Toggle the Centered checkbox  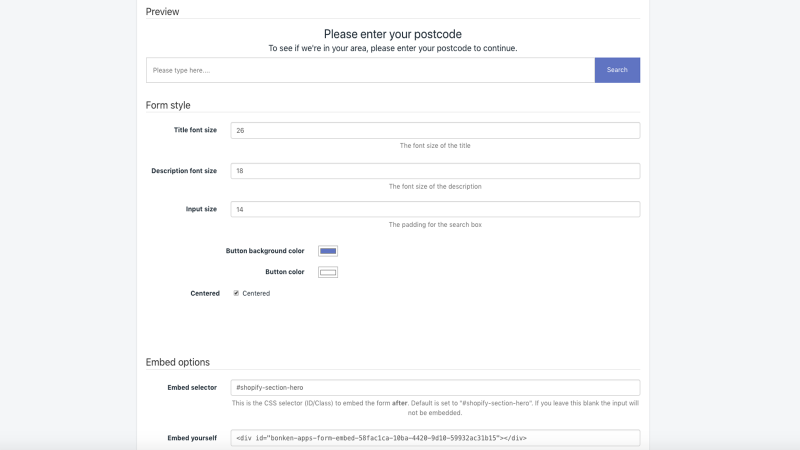point(236,293)
